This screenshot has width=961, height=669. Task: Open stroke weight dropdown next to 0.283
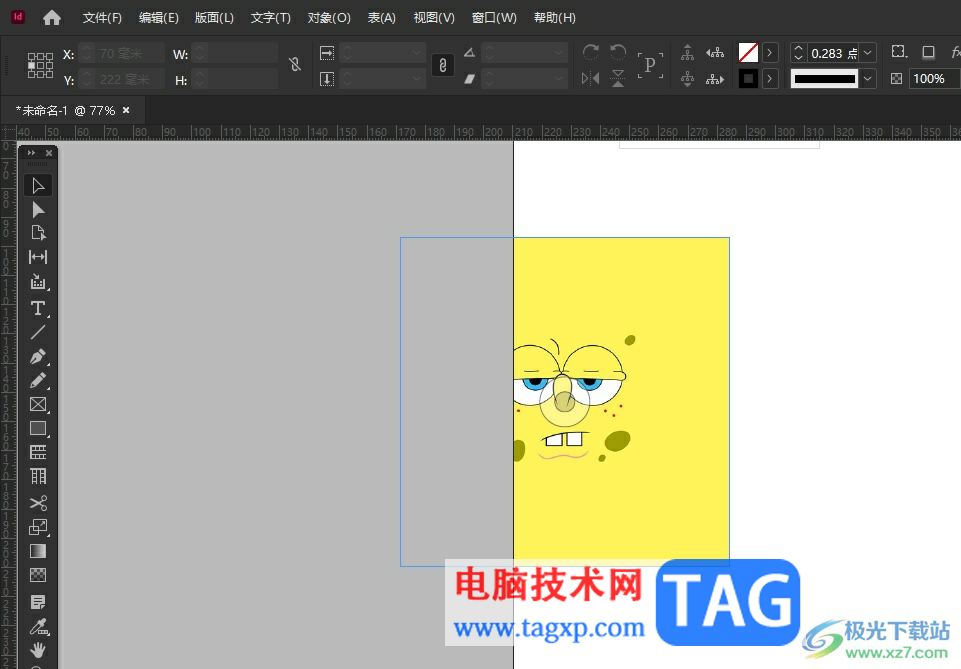coord(868,53)
